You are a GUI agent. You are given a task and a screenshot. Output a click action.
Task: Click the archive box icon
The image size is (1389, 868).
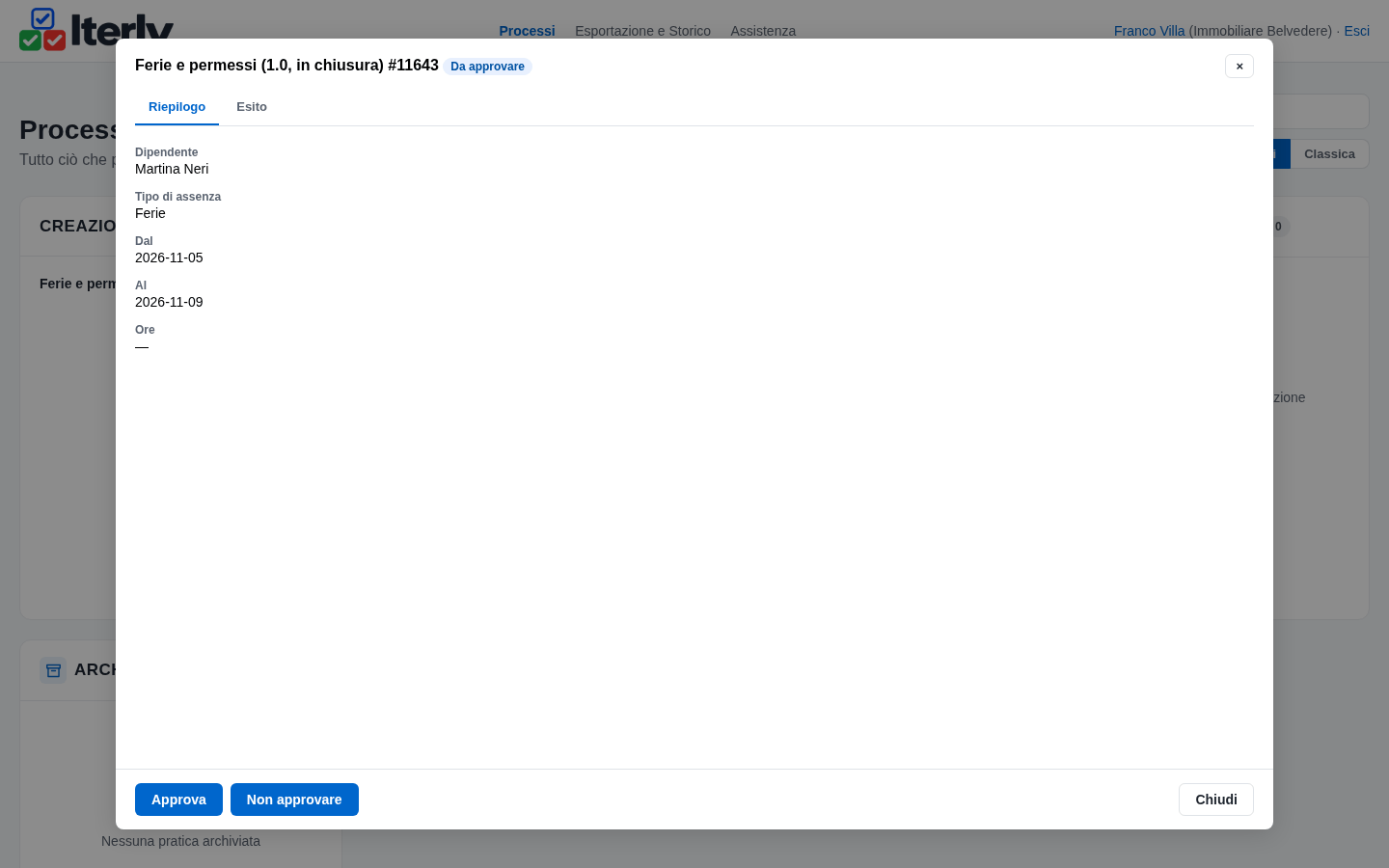(x=53, y=670)
